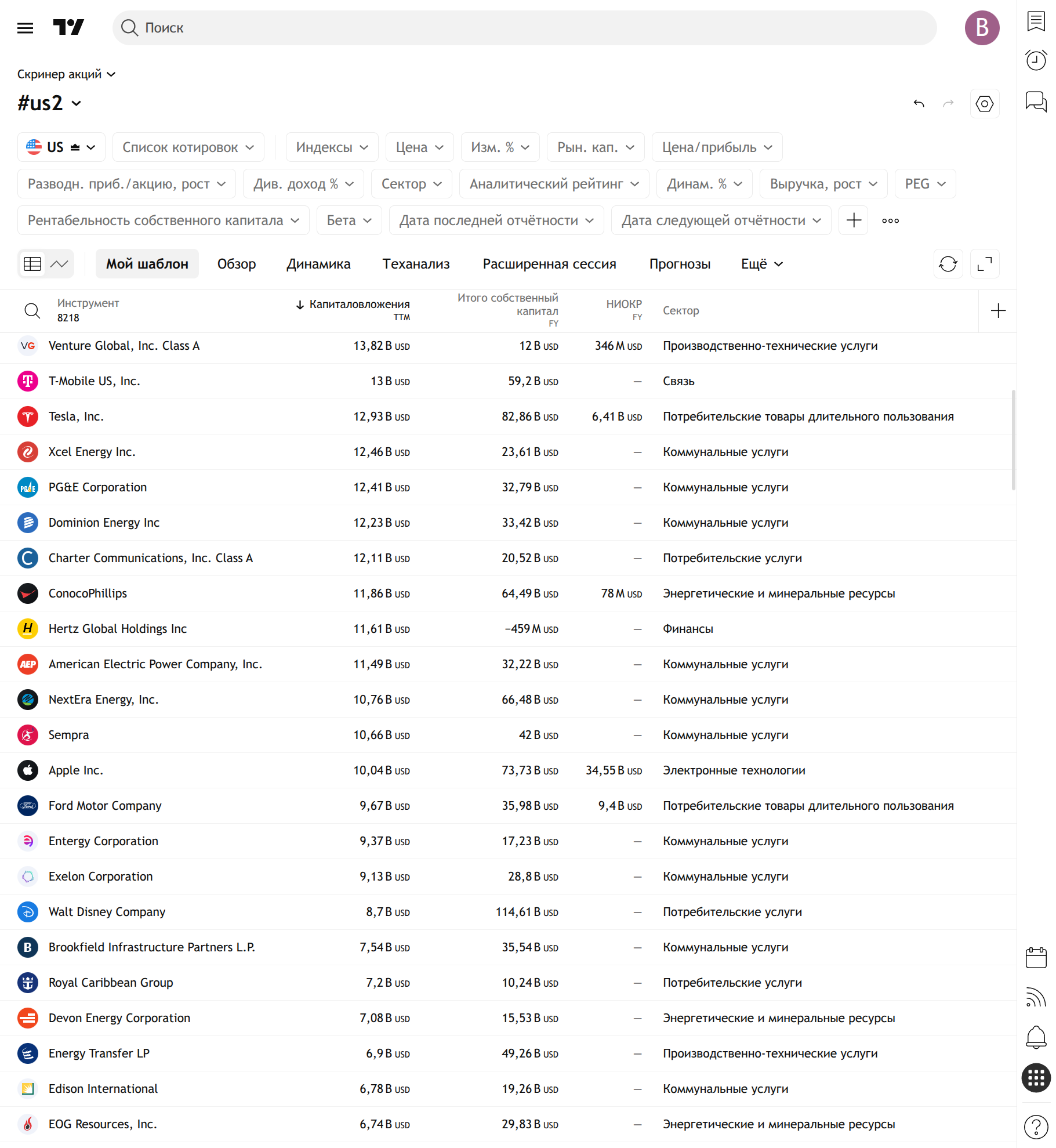
Task: Open the Бета filter dropdown
Action: 349,220
